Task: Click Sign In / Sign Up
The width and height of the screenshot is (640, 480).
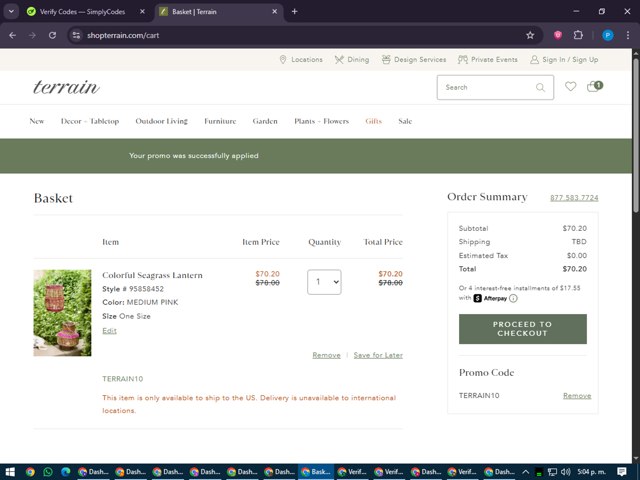Action: (564, 60)
